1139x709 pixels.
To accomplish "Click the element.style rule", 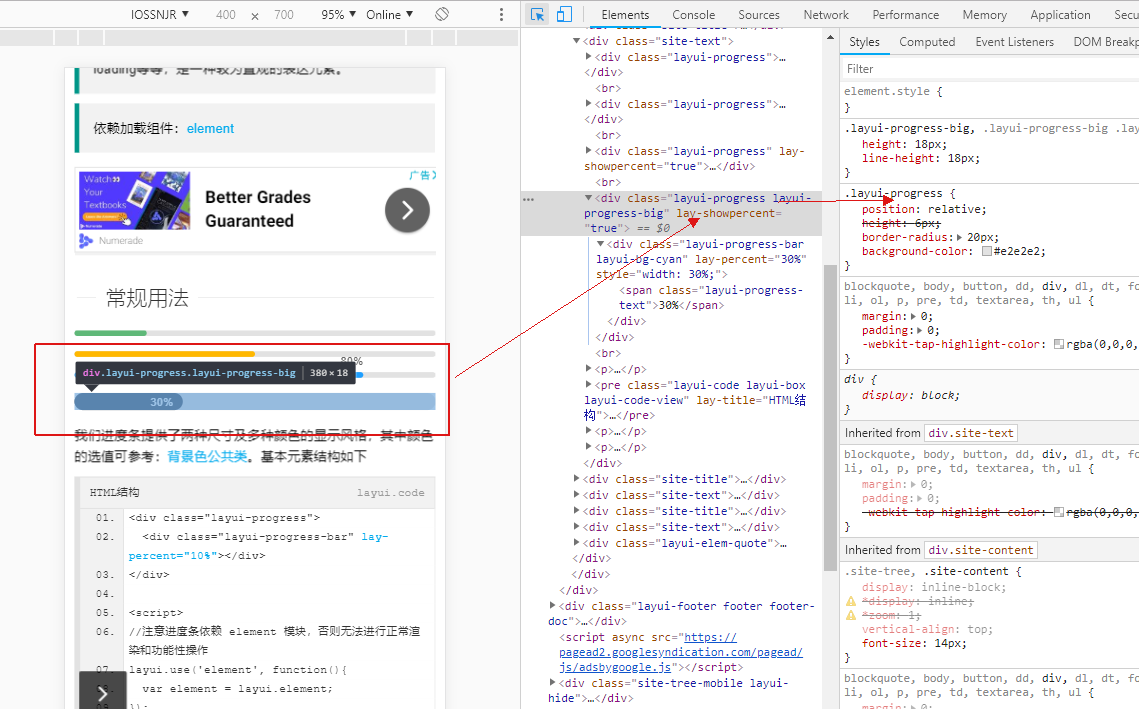I will (x=893, y=92).
